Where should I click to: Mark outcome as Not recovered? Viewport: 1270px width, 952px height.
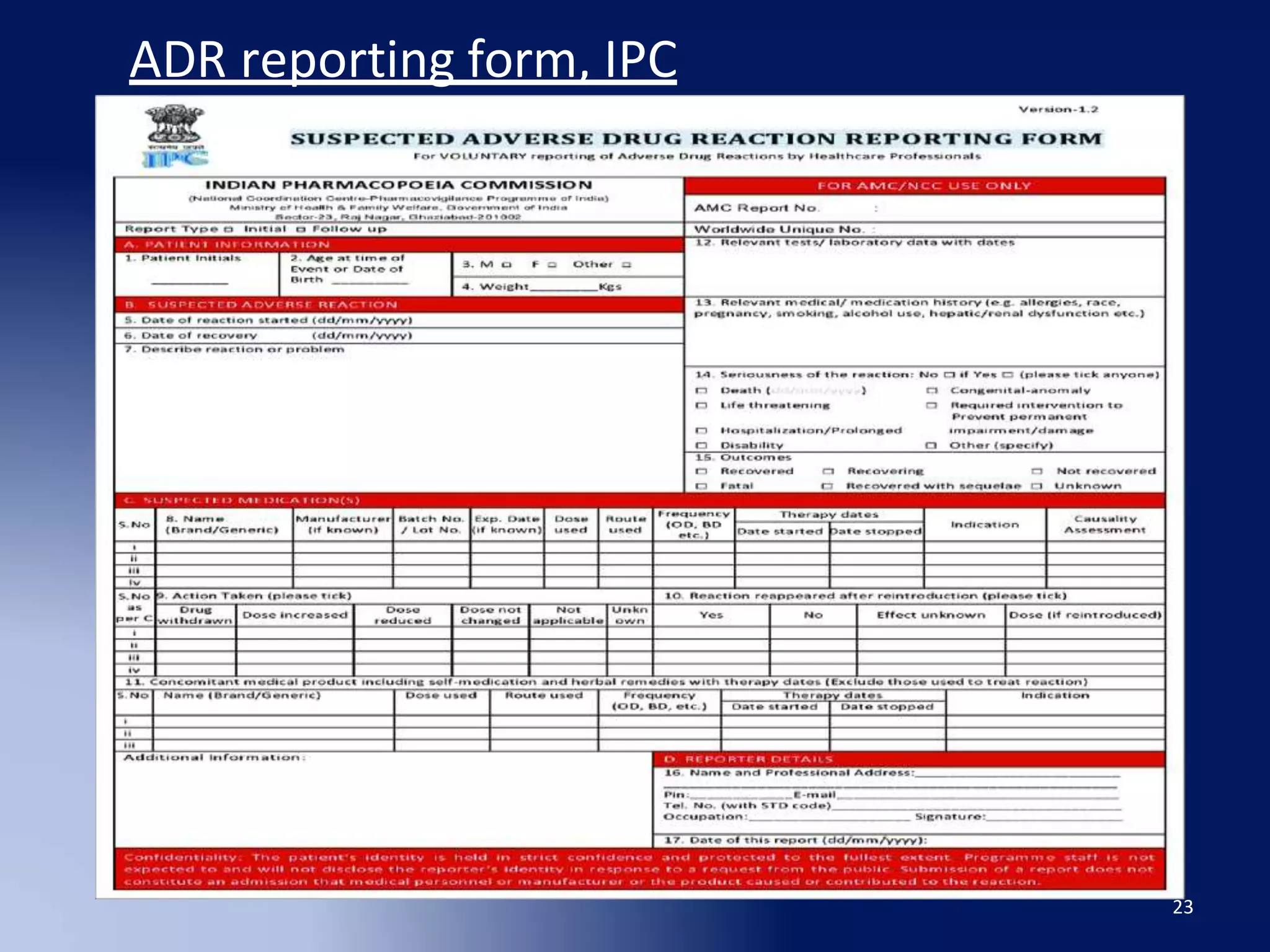(1037, 472)
